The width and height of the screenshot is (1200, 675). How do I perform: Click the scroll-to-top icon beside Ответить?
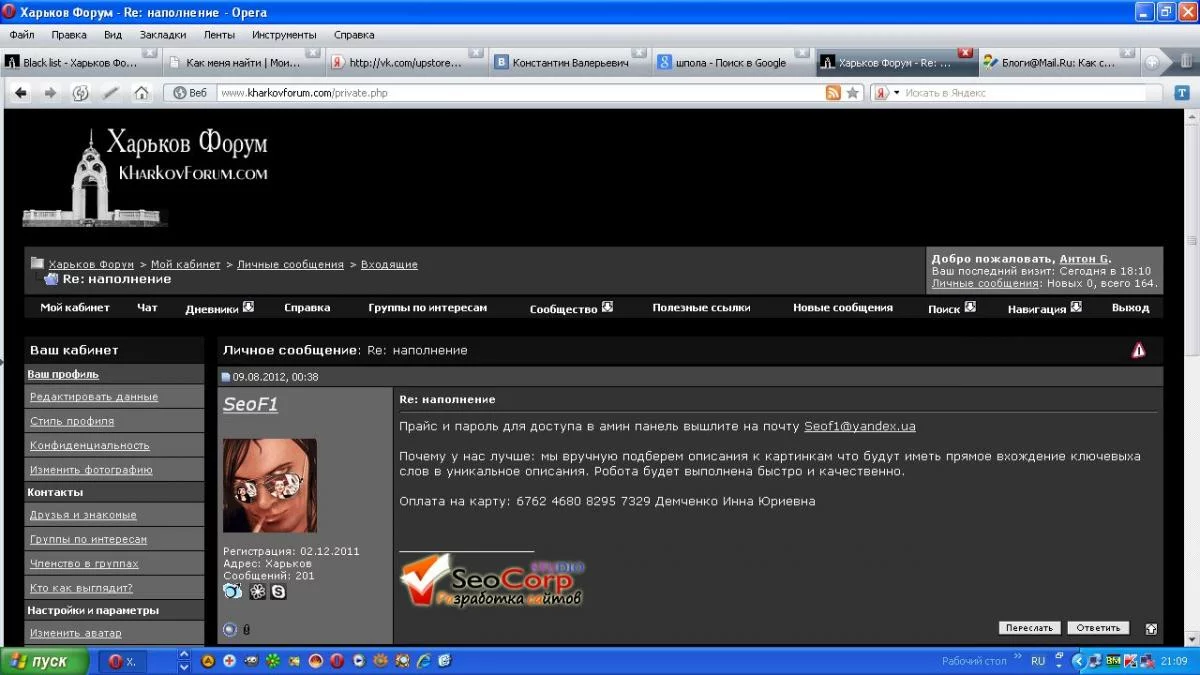[x=1151, y=629]
